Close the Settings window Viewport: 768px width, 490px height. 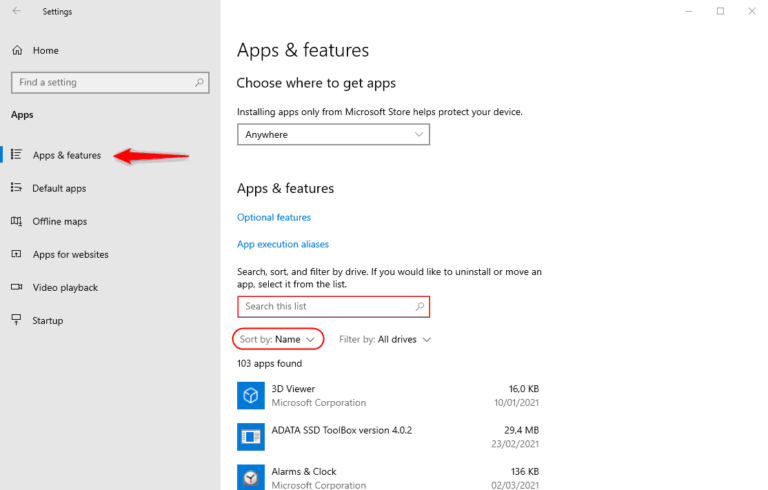(752, 11)
